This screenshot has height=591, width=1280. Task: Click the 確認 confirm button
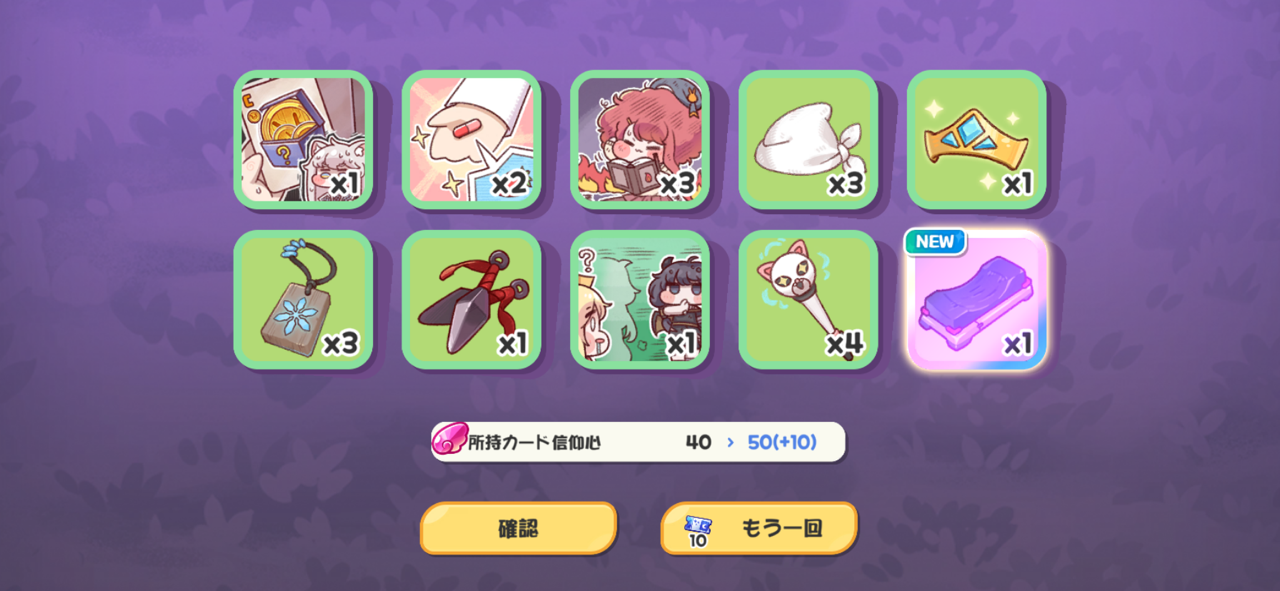pyautogui.click(x=518, y=528)
